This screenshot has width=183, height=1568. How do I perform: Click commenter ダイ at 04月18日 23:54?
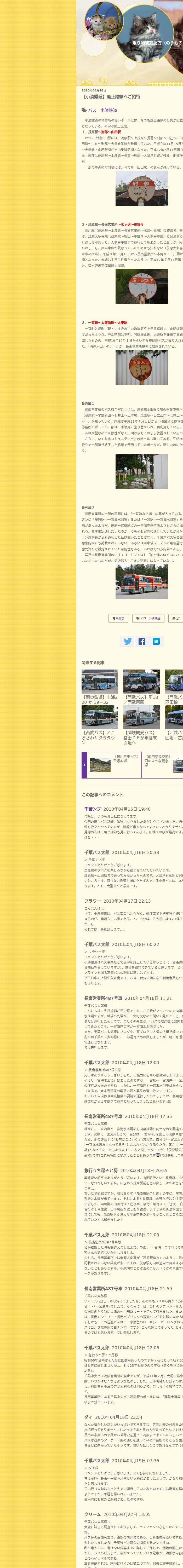click(88, 1412)
